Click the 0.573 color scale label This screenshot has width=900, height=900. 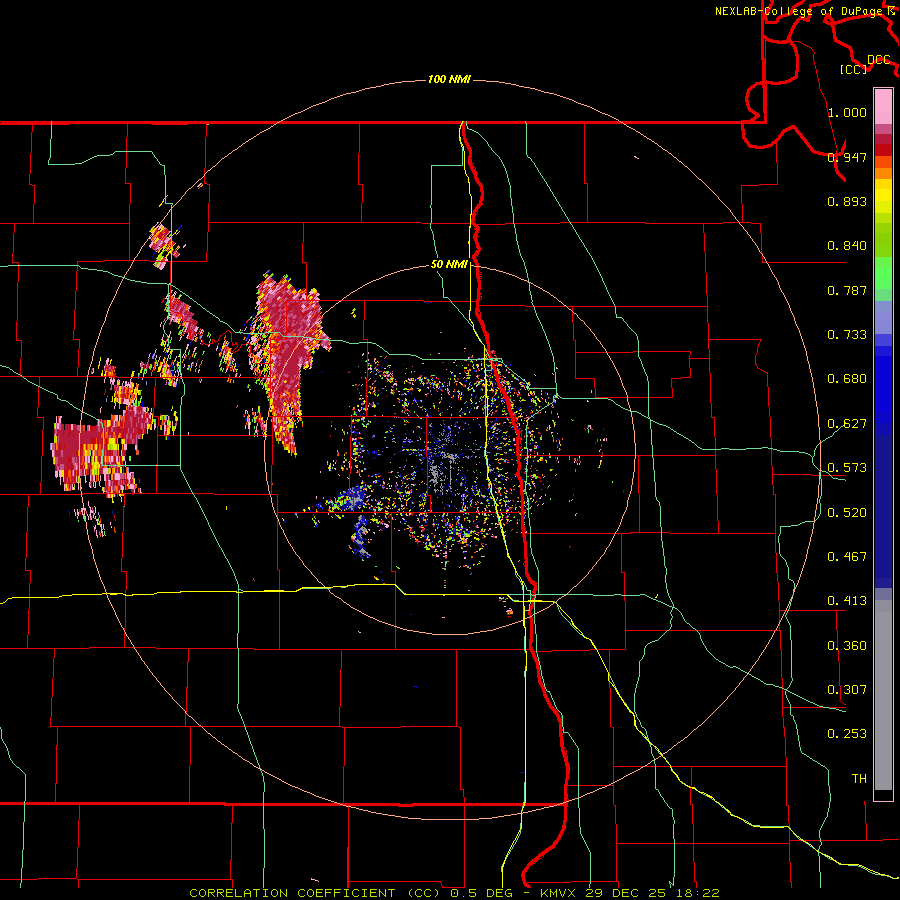point(847,468)
